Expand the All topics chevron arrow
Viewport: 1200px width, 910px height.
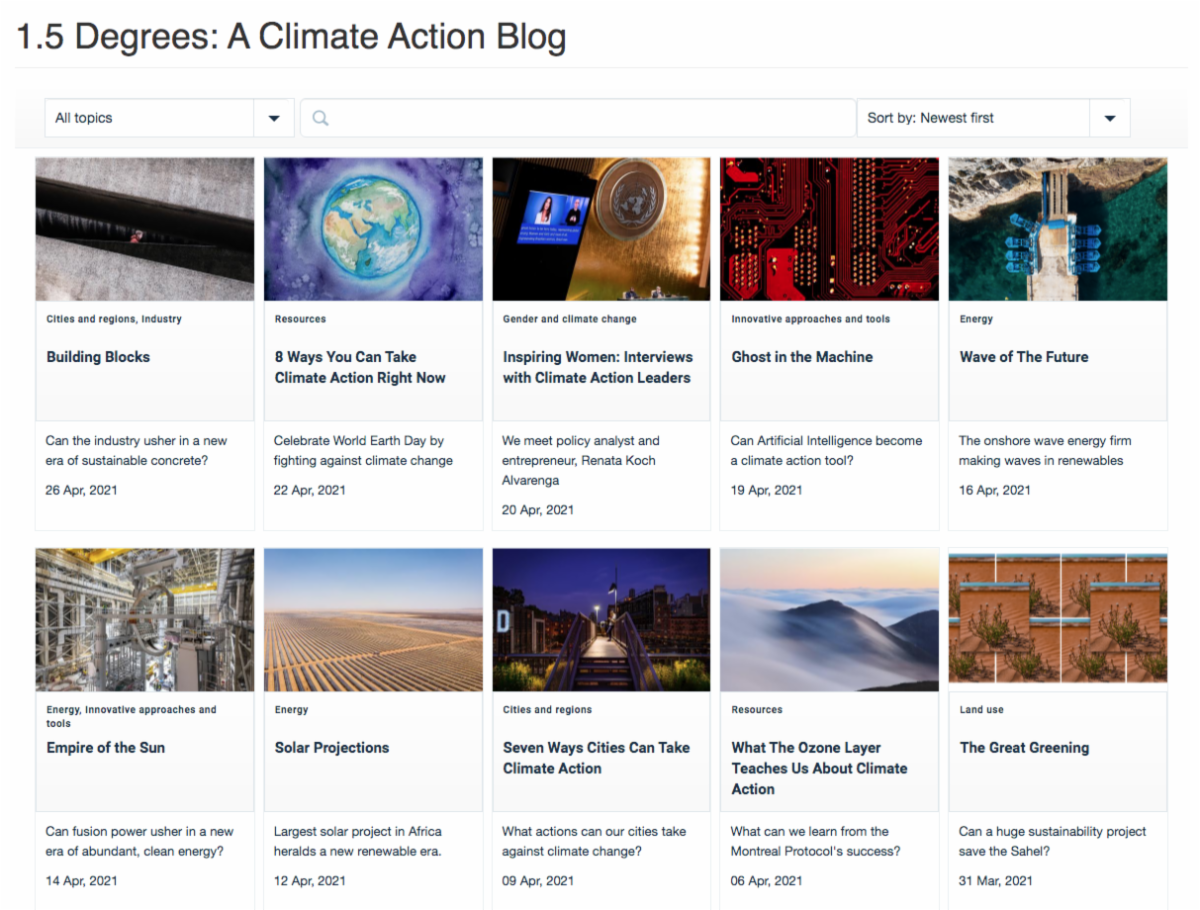pos(273,117)
